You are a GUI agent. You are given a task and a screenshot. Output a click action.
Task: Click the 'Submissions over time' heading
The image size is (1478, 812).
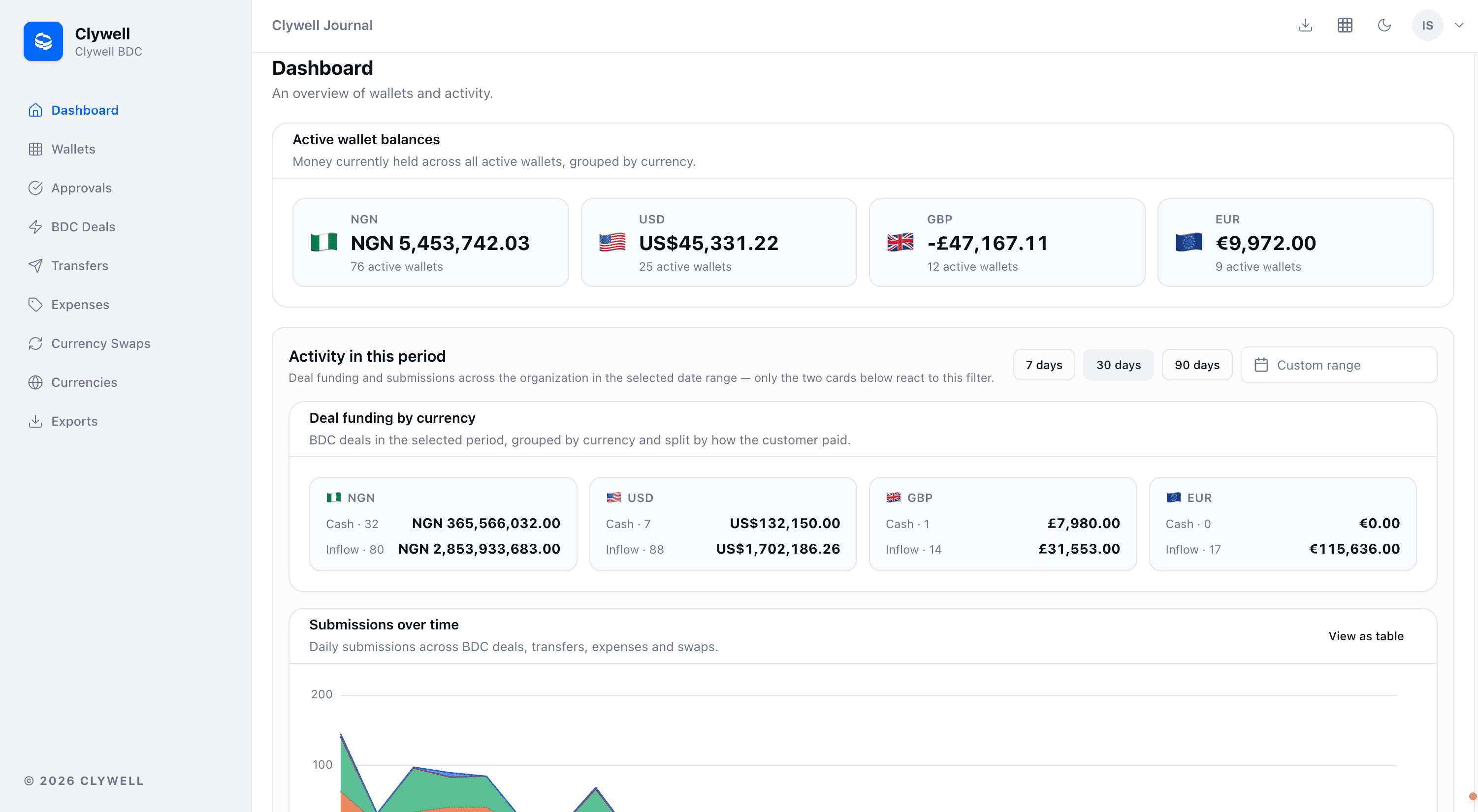(x=384, y=625)
